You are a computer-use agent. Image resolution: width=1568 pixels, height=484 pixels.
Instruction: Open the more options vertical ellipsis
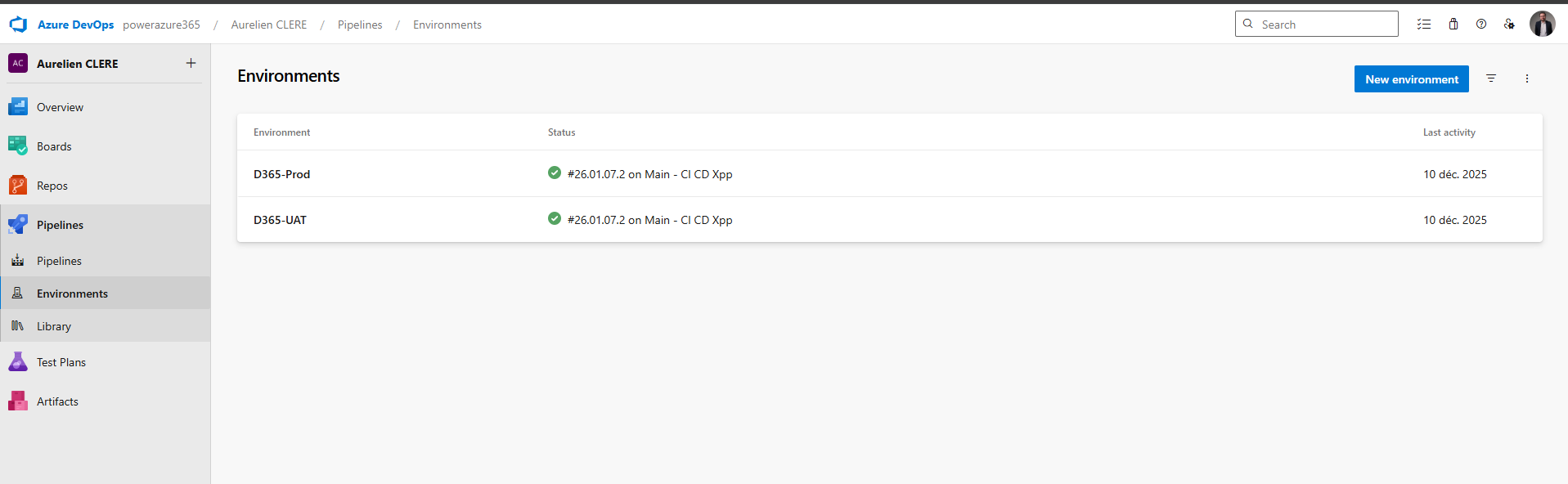[1527, 78]
